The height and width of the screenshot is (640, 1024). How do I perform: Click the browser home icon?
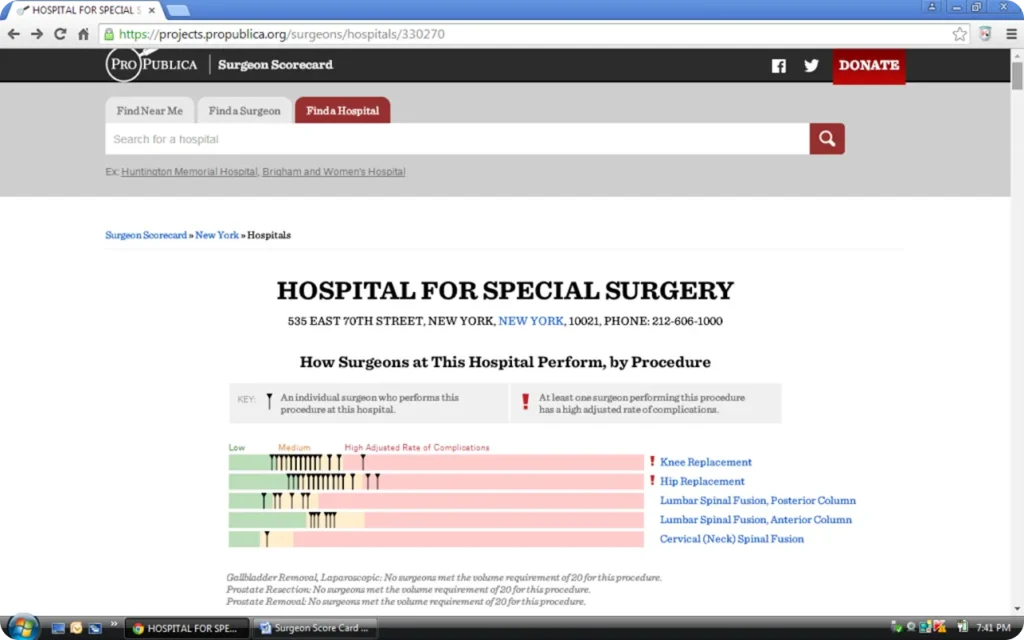click(82, 33)
